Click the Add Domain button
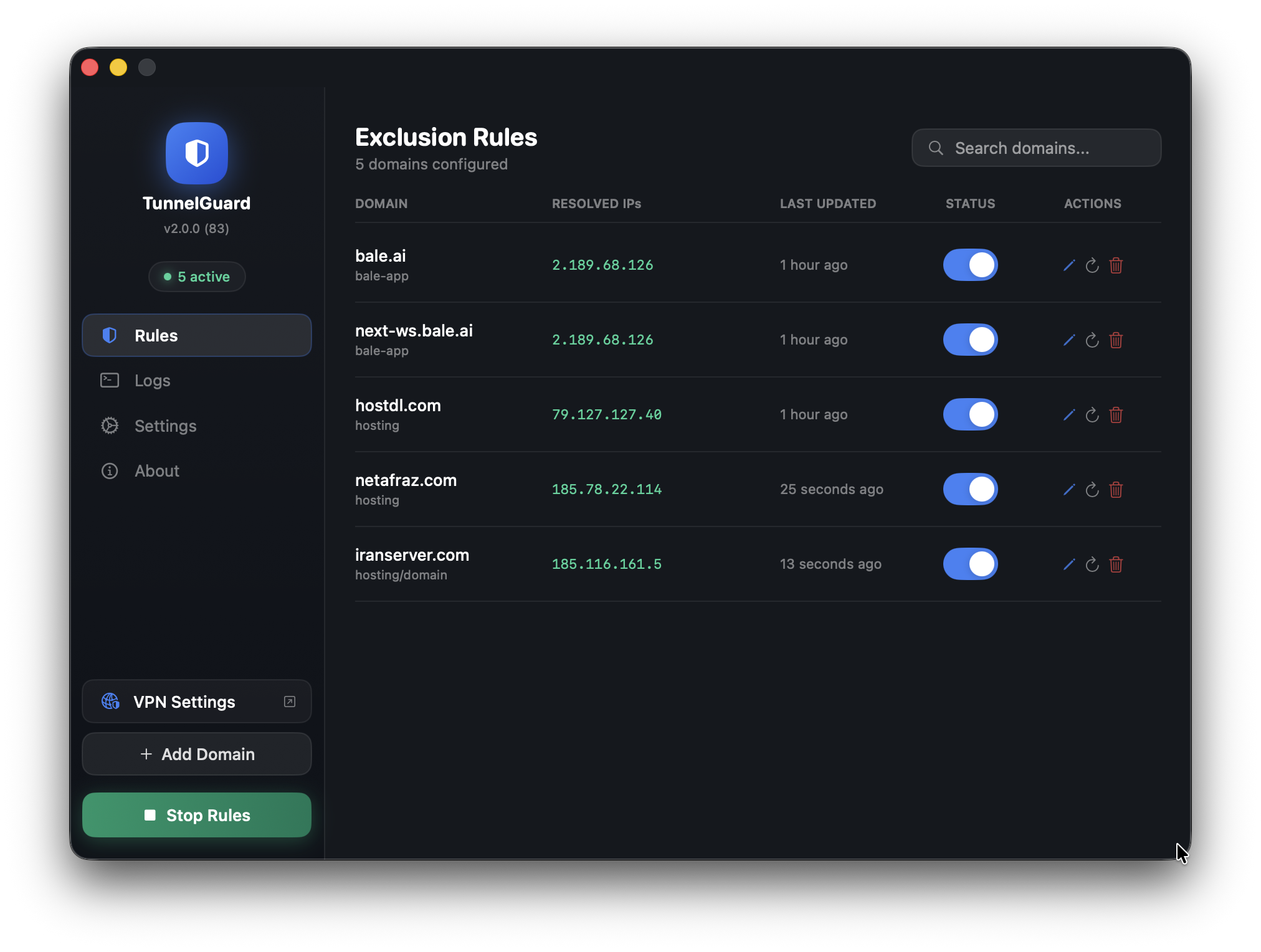 pyautogui.click(x=197, y=754)
